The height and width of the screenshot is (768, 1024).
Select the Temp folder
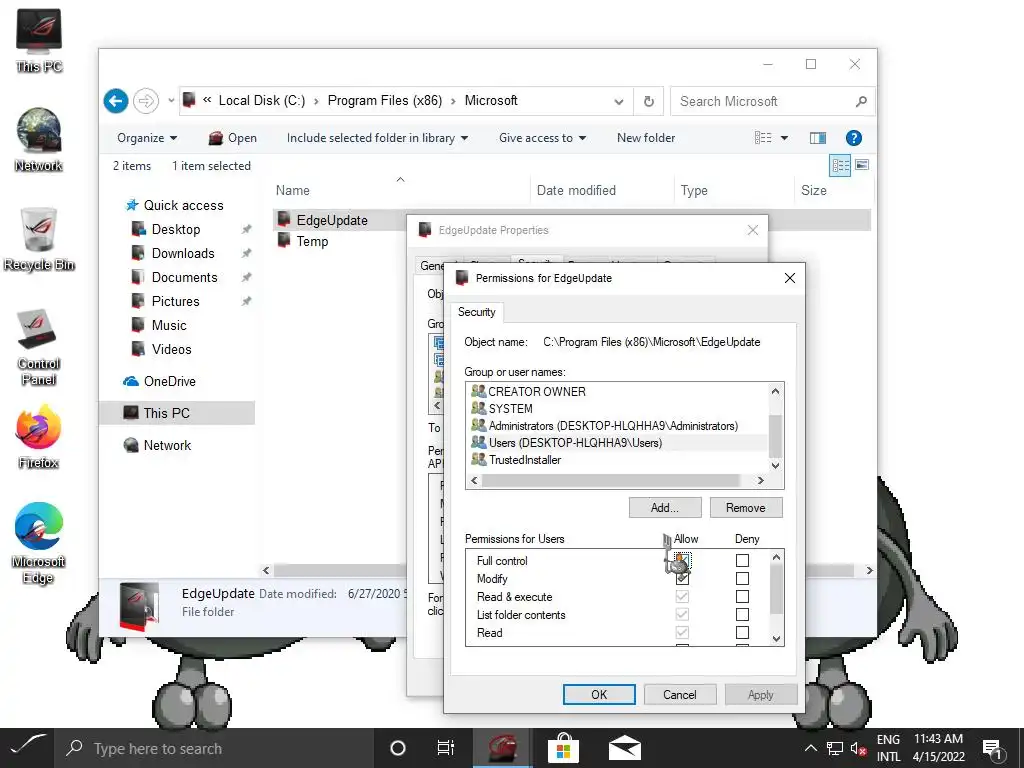(312, 241)
